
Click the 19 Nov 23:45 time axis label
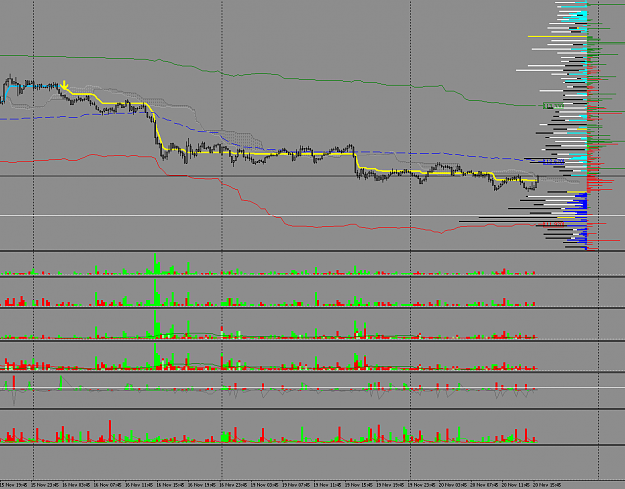[421, 485]
